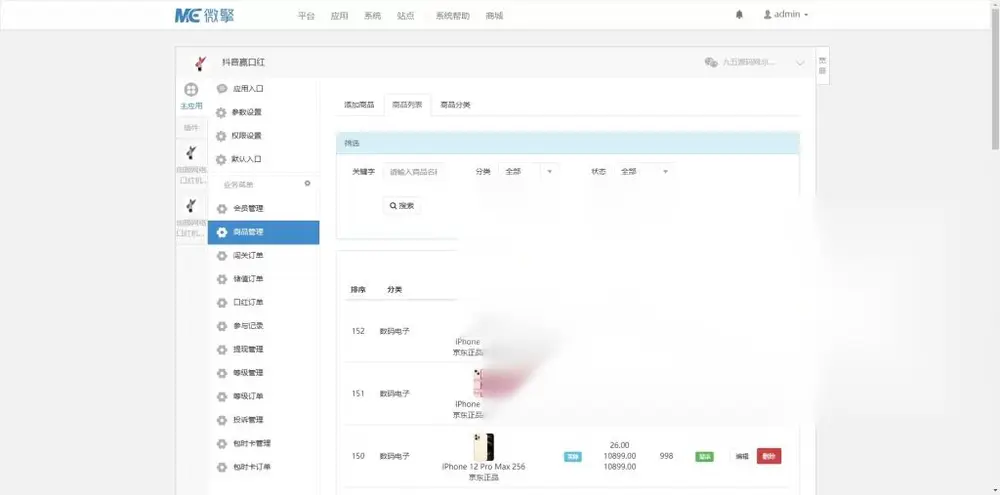Screen dimensions: 1000x495
Task: Open the 系统帮助 top menu
Action: click(x=453, y=16)
